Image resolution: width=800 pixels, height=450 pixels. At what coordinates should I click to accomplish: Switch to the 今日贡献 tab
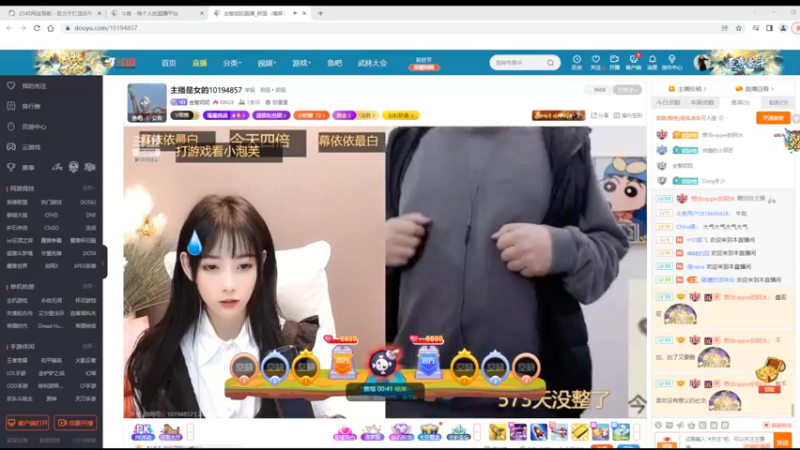point(668,103)
